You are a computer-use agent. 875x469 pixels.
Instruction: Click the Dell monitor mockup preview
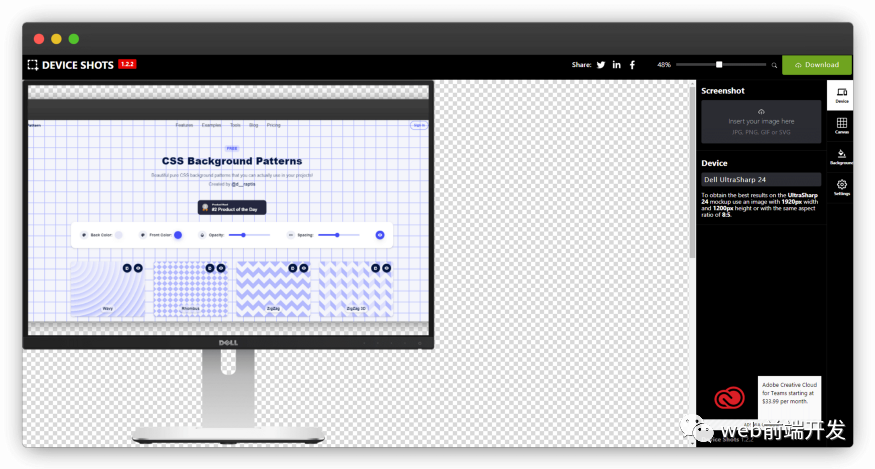[x=228, y=262]
